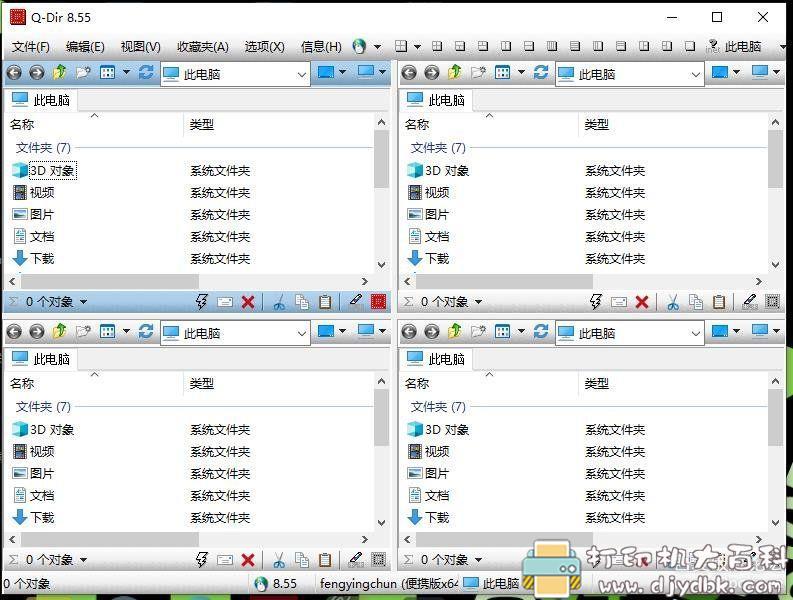Go forward in the top-left pane
The width and height of the screenshot is (793, 600).
[x=36, y=73]
